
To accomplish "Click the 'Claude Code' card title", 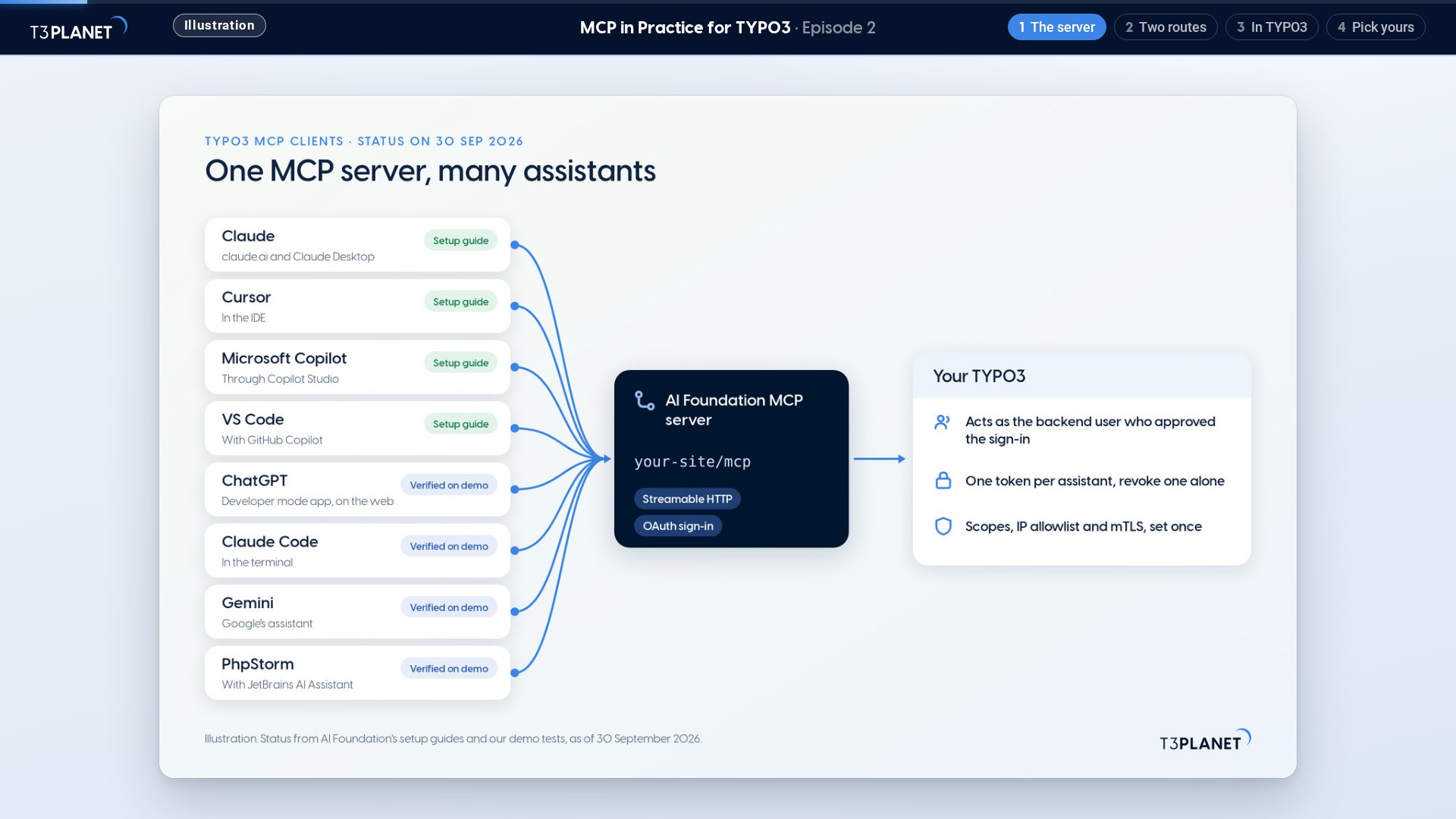I will click(x=269, y=541).
